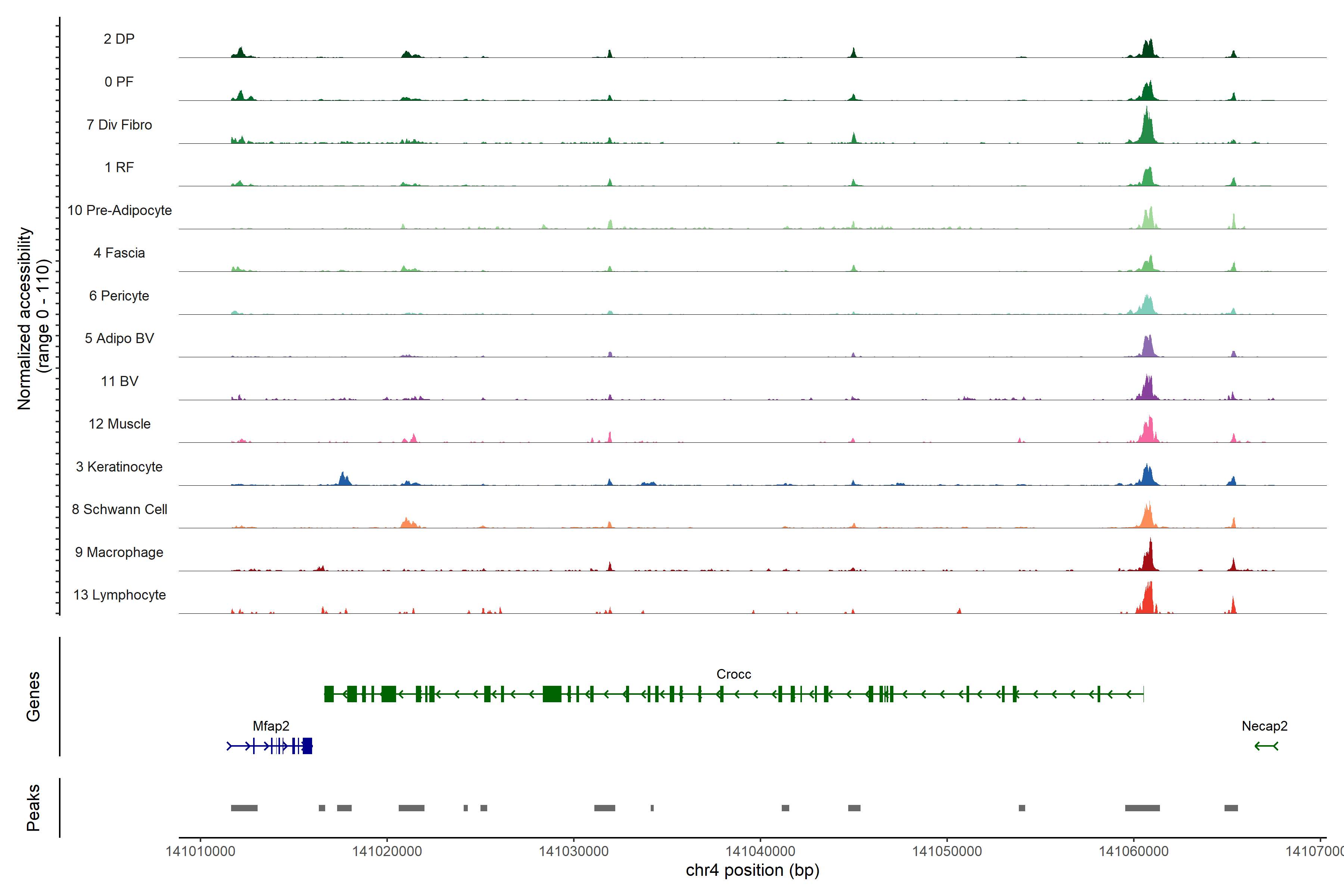
Task: Click the 141050000 axis tick label
Action: (x=947, y=852)
